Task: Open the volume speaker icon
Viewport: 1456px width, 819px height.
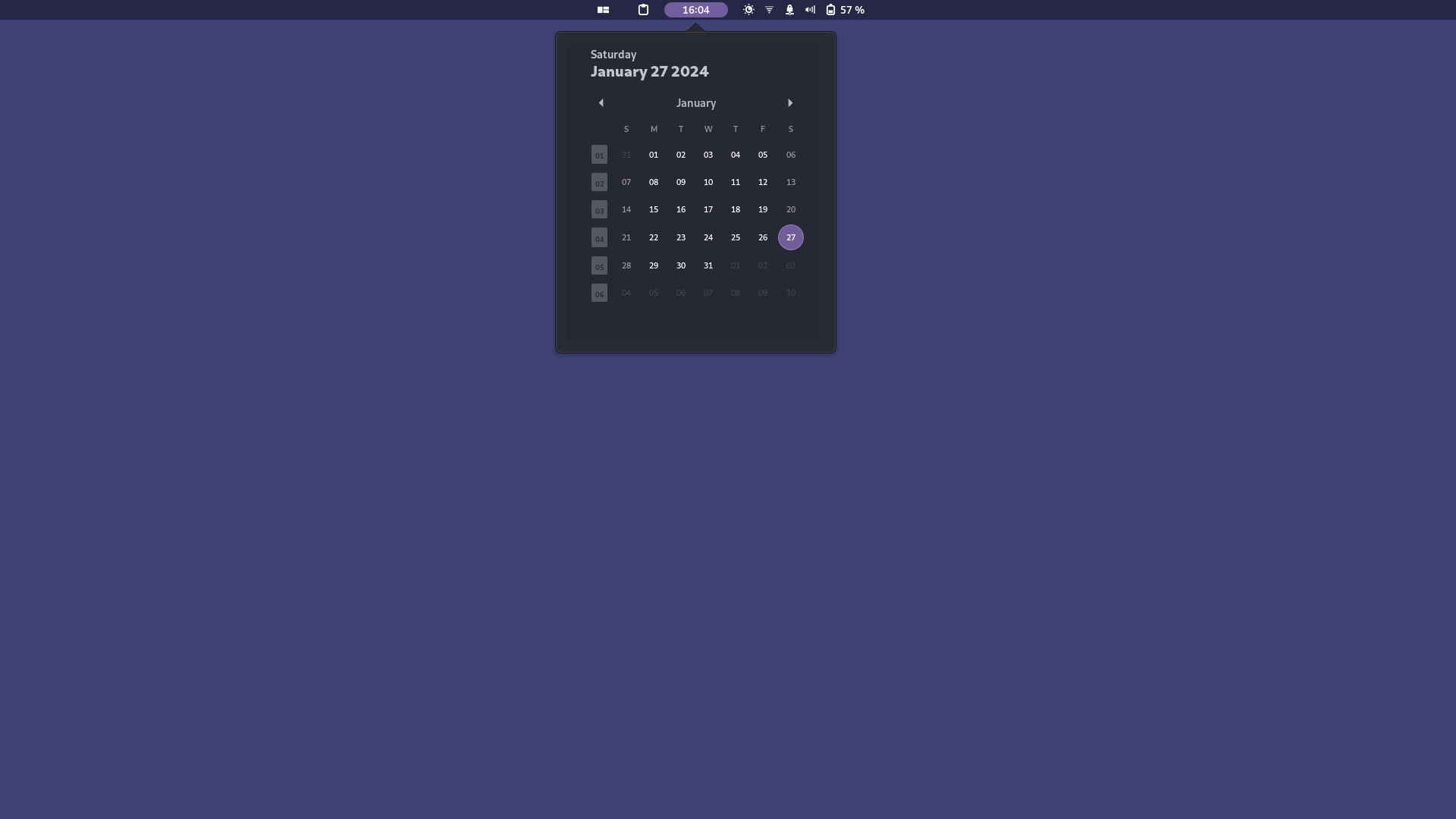Action: 810,10
